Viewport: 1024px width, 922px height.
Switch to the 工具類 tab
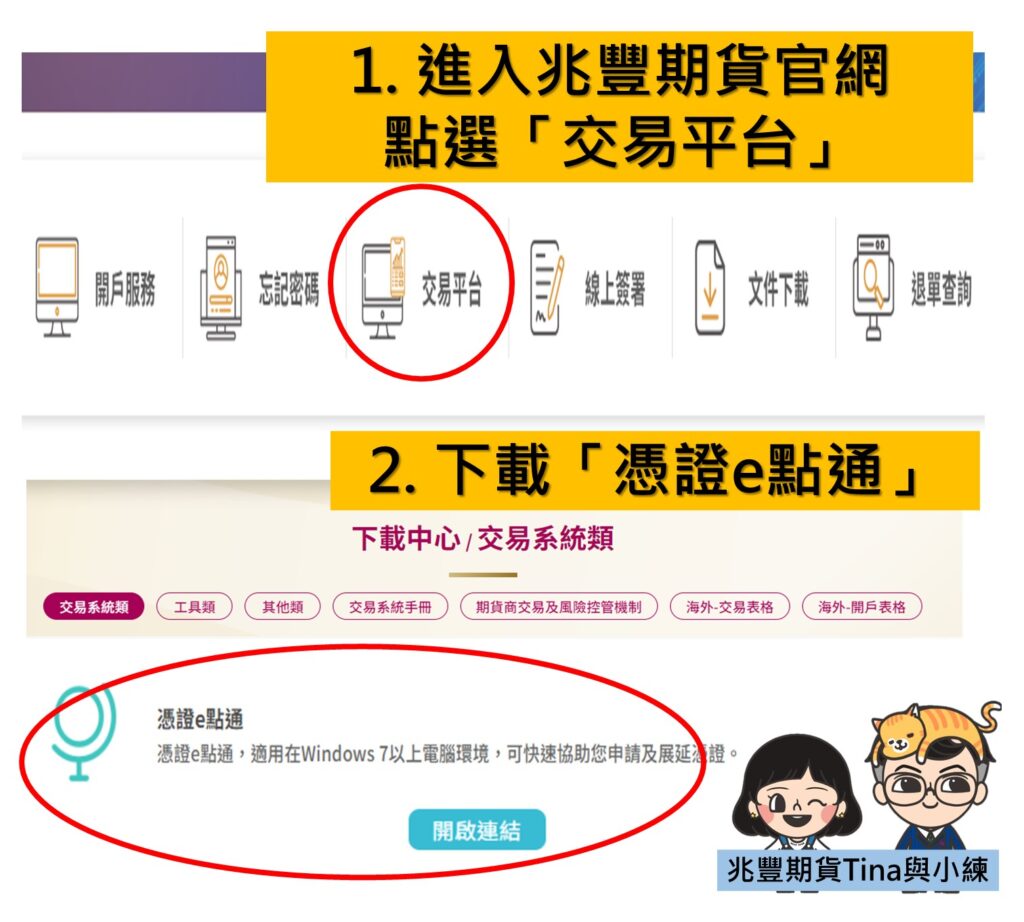pos(195,607)
